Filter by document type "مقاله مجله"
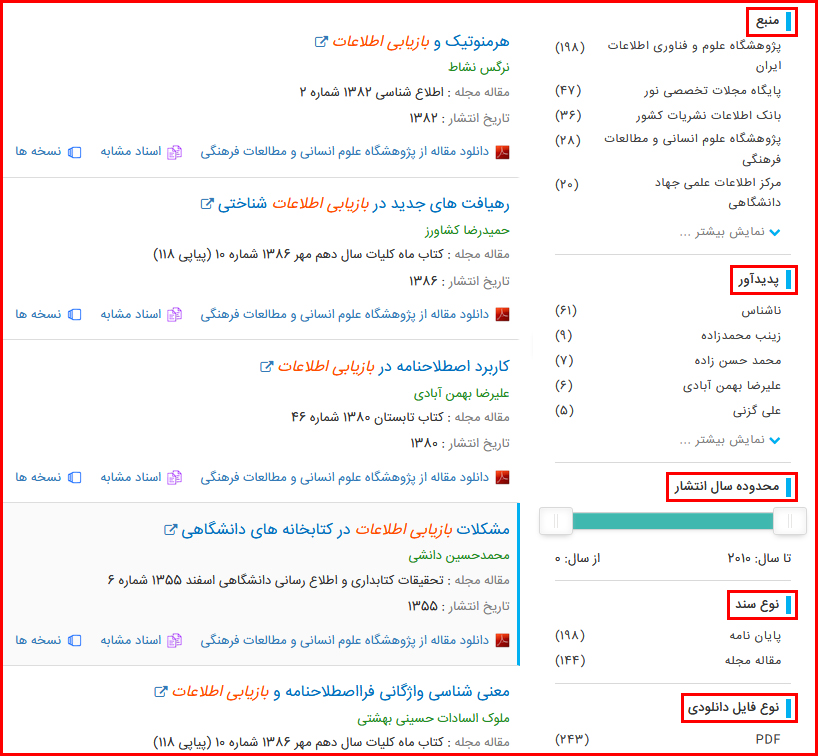 point(753,660)
